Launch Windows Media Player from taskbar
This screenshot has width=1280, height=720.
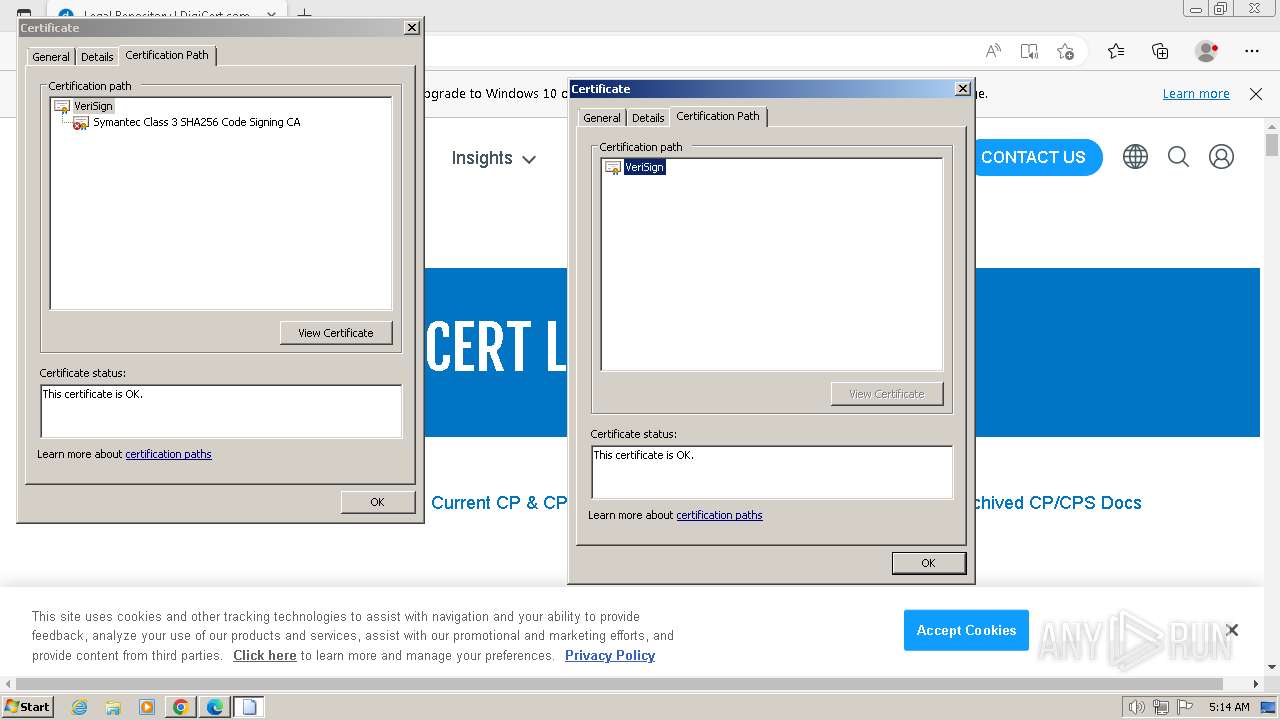tap(147, 707)
